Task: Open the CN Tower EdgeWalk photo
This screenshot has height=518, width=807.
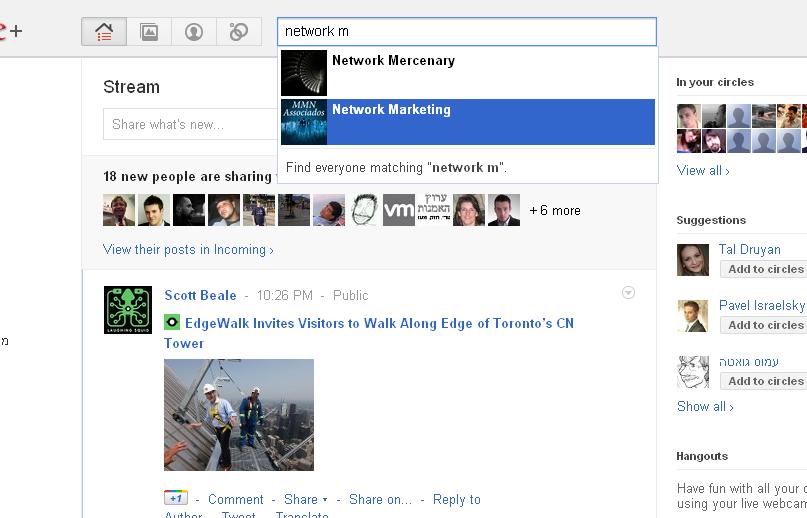Action: tap(239, 415)
